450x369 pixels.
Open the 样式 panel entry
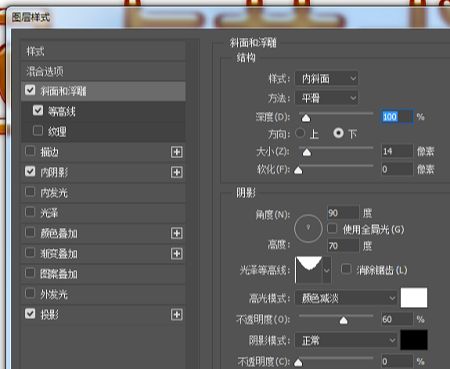103,51
